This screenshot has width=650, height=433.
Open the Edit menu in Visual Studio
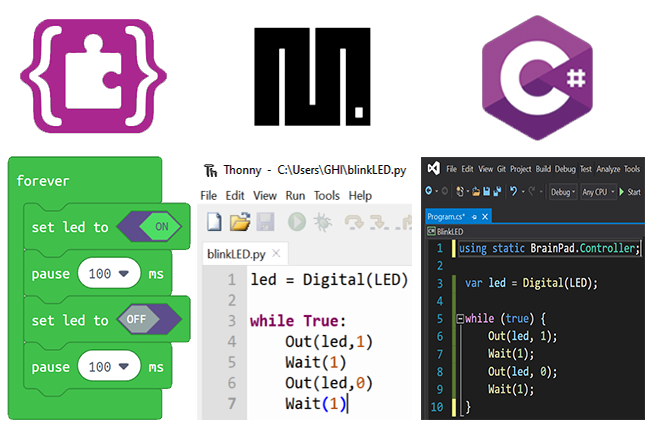[x=467, y=169]
